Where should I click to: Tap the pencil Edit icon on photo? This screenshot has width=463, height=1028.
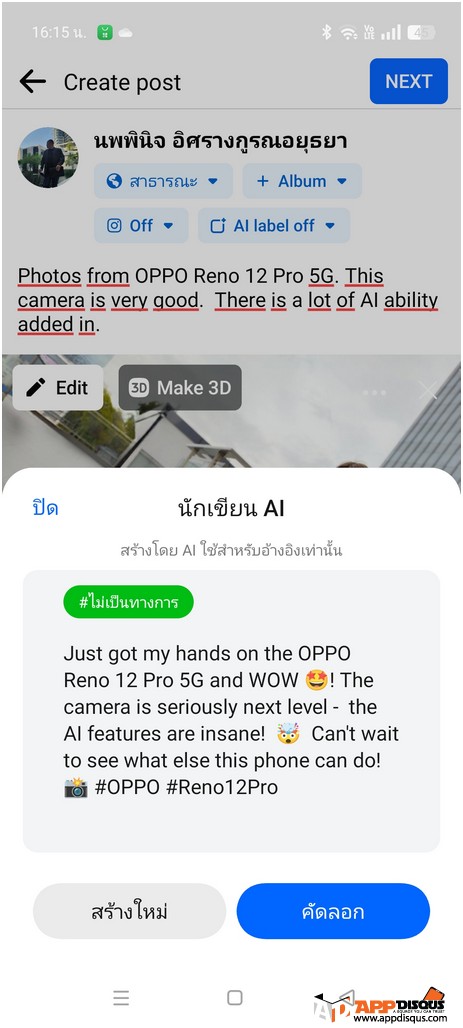35,388
